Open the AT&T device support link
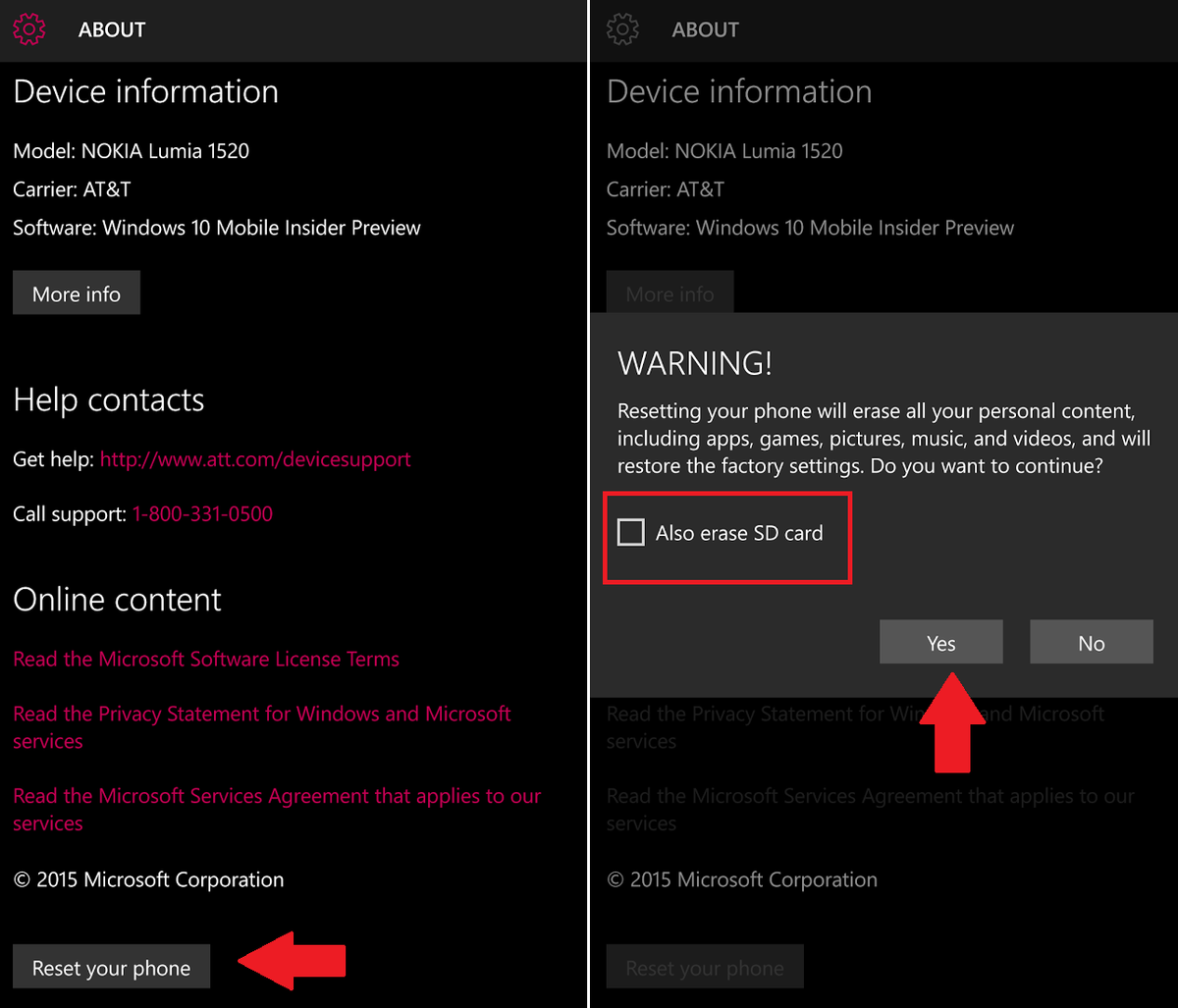 [x=255, y=458]
